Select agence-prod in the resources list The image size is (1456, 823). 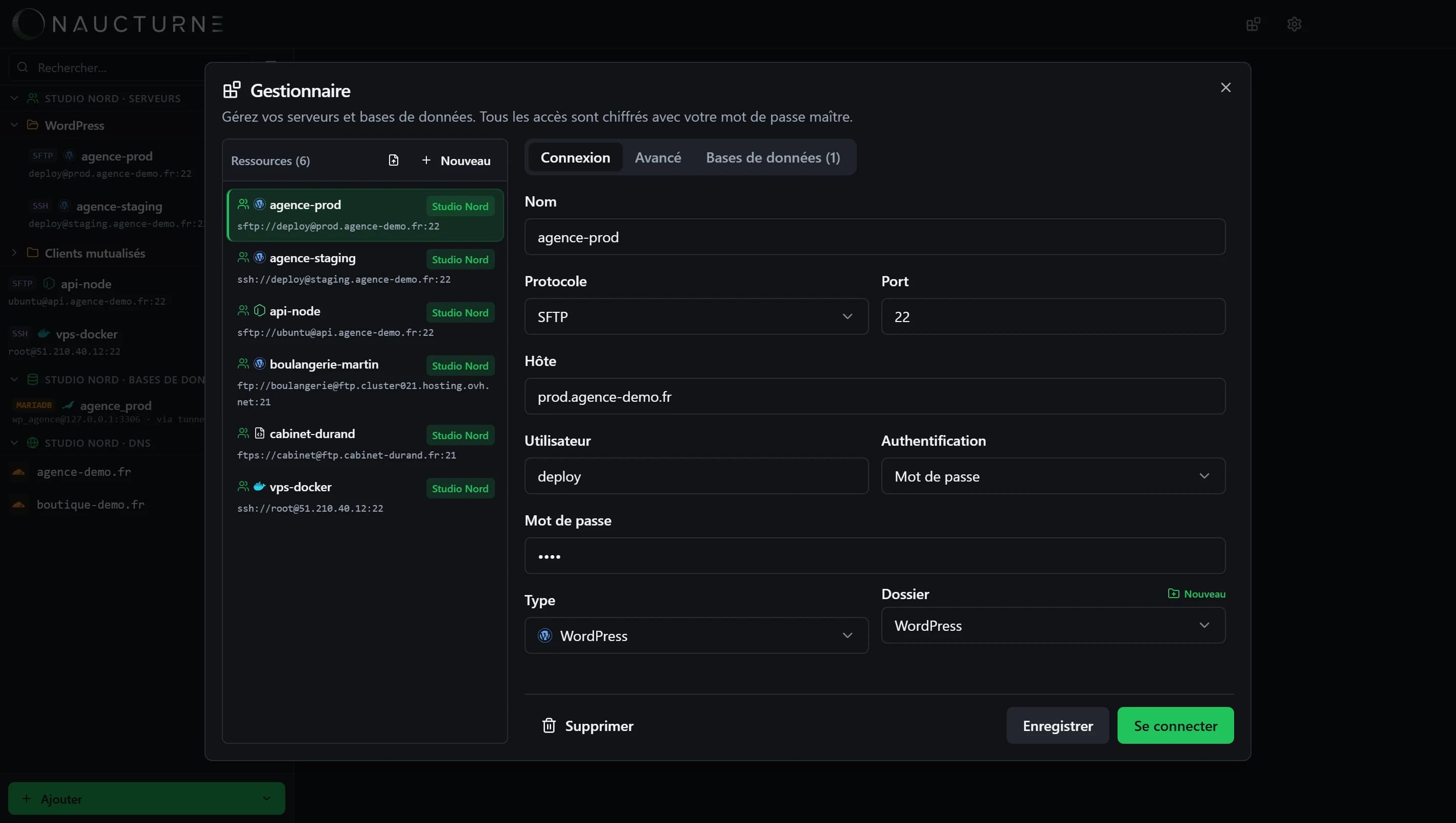[x=365, y=215]
